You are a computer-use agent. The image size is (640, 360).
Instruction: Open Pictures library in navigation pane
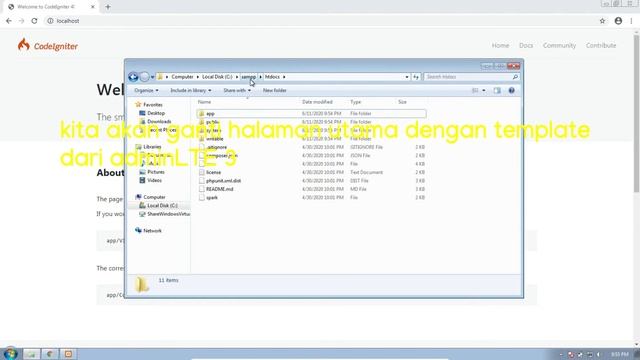click(156, 172)
